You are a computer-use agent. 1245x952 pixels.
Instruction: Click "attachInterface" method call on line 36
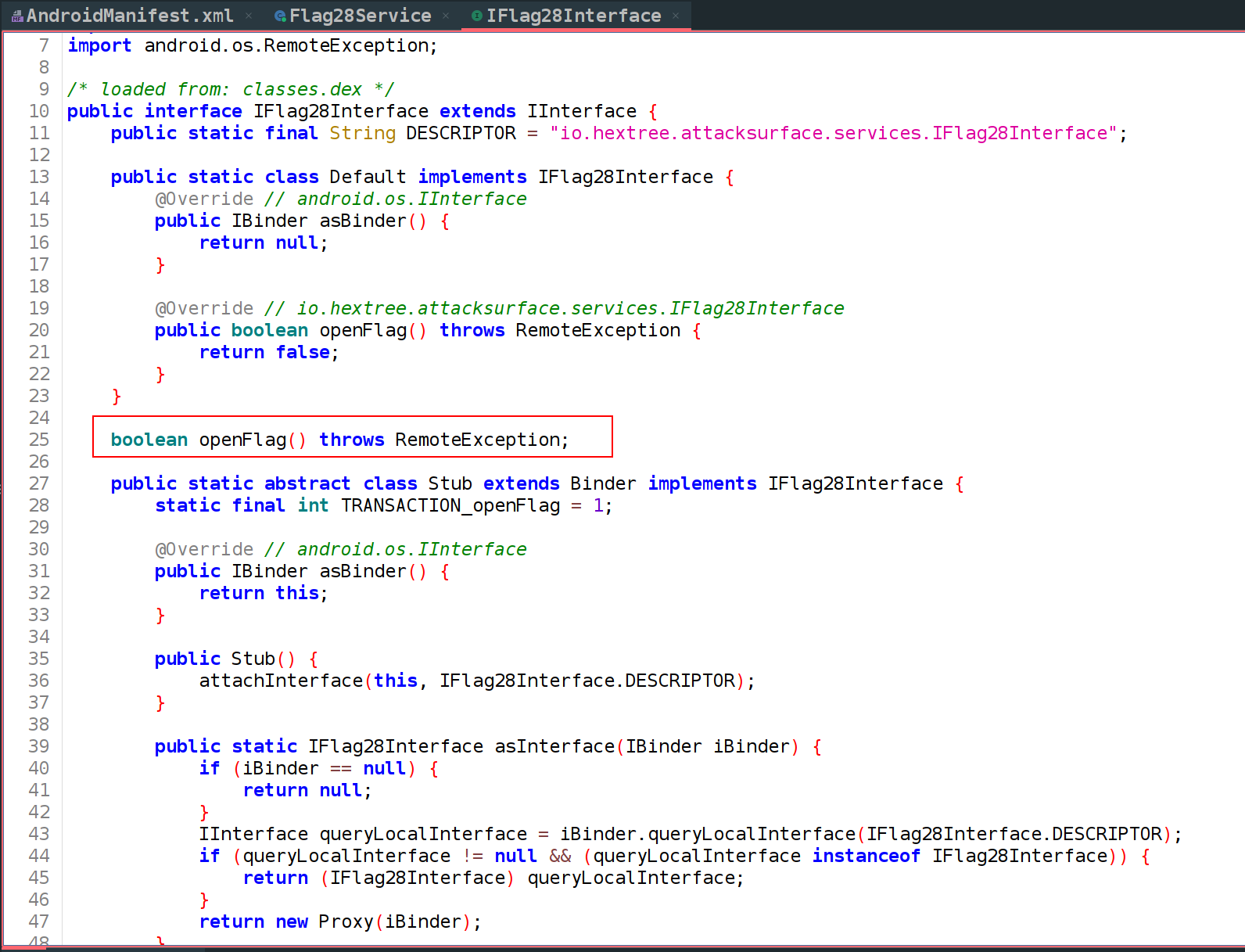pyautogui.click(x=281, y=681)
